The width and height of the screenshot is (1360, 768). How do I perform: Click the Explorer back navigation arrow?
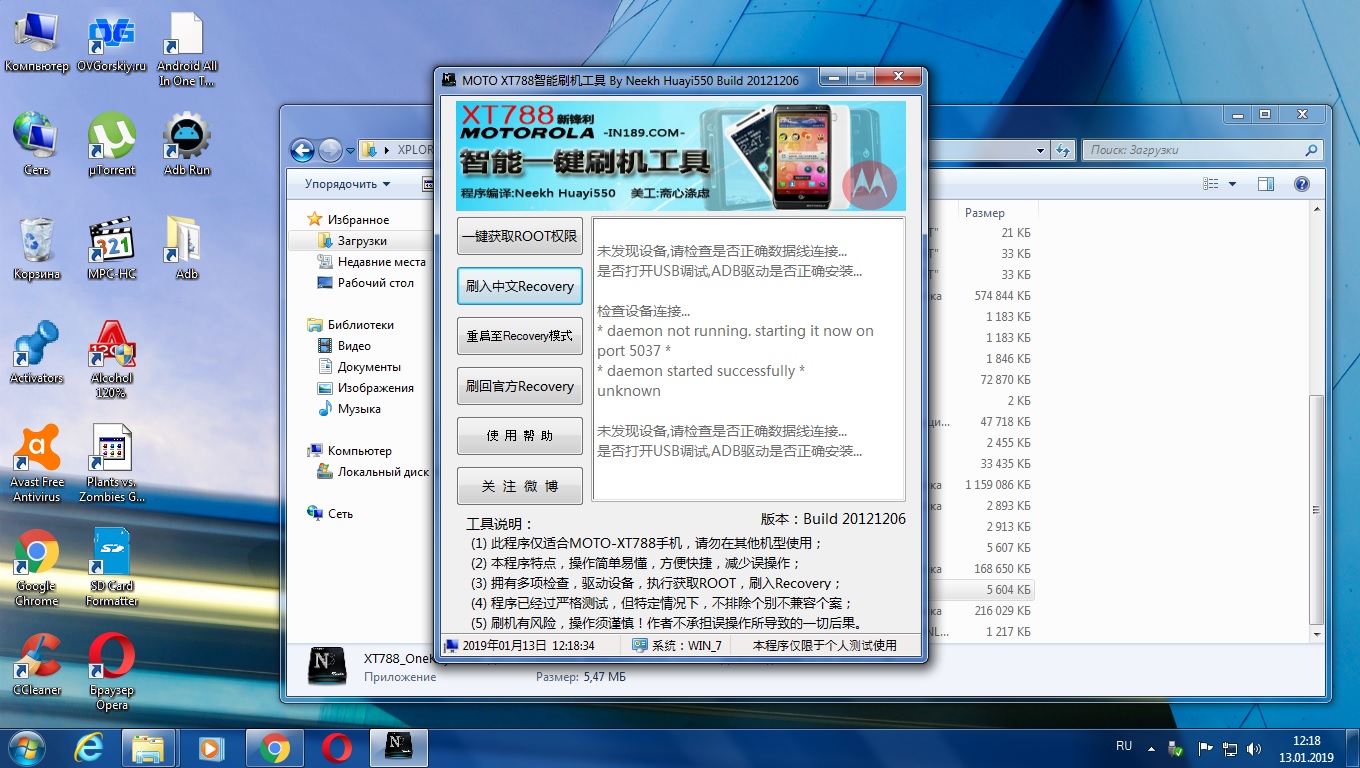coord(302,150)
